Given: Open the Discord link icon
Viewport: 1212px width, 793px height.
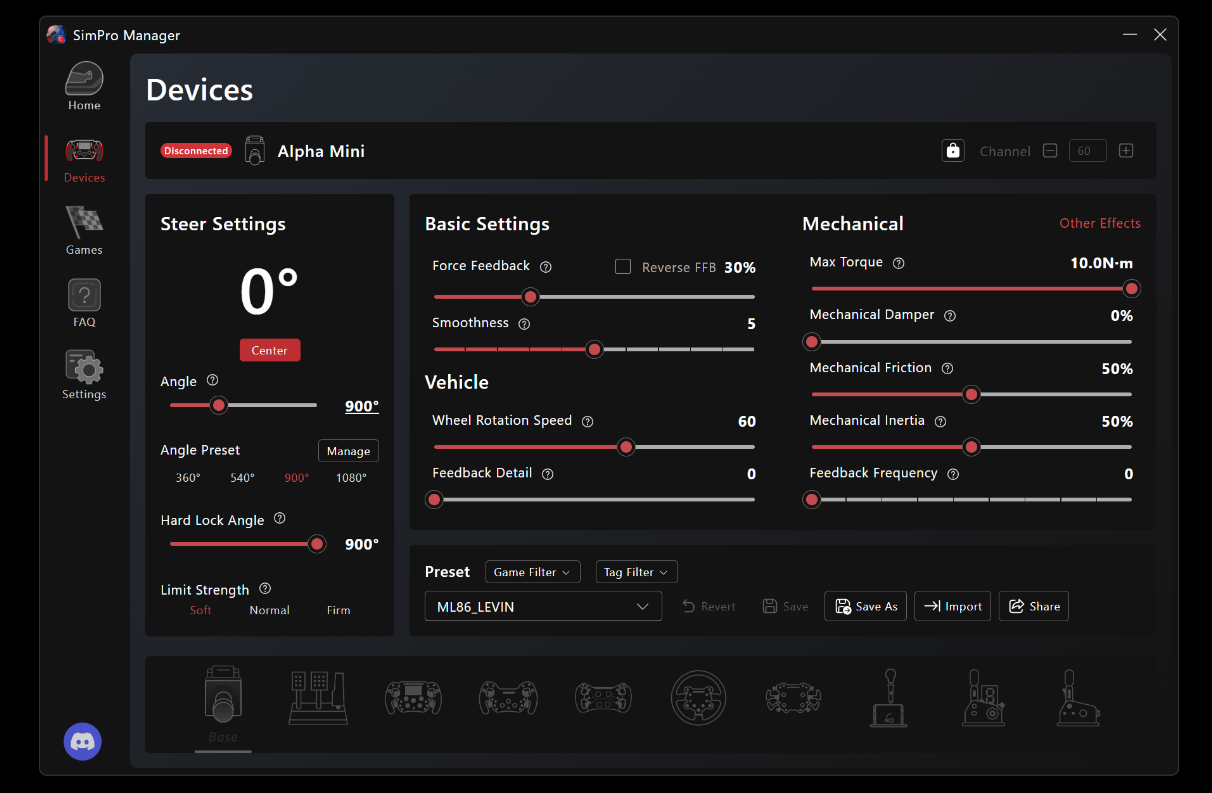Looking at the screenshot, I should pos(83,742).
